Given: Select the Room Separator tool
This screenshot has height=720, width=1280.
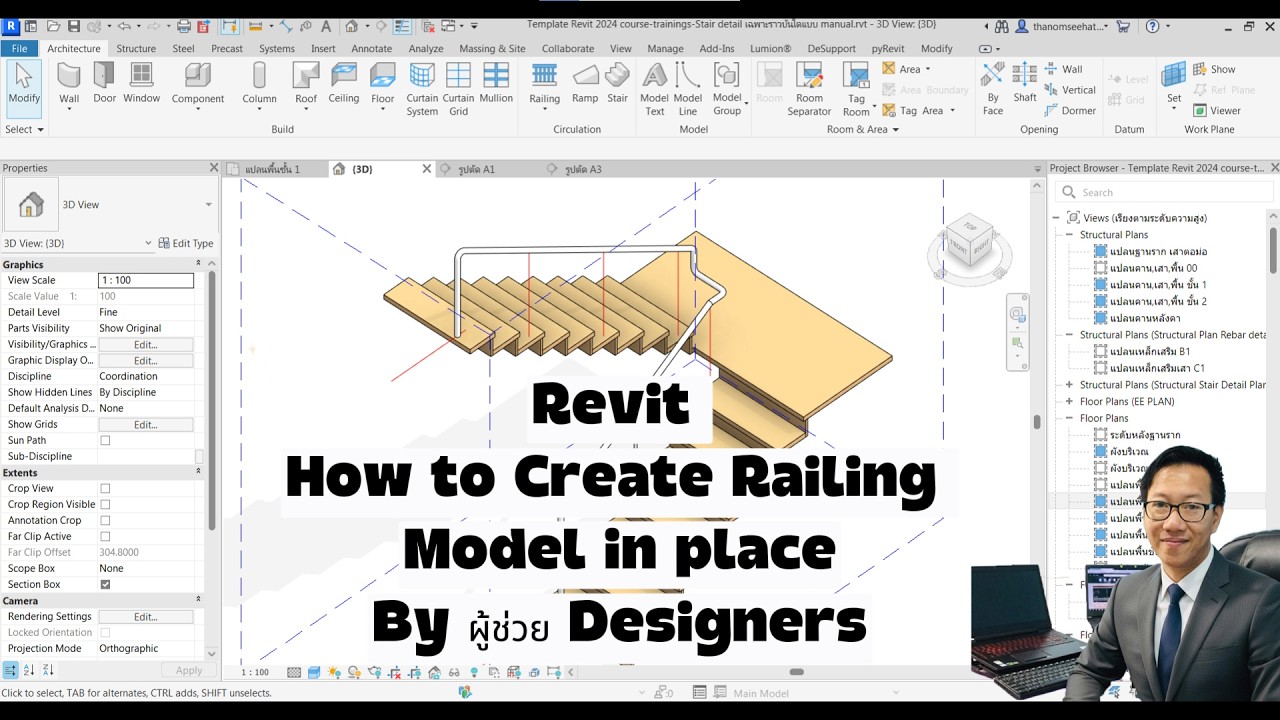Looking at the screenshot, I should 809,89.
